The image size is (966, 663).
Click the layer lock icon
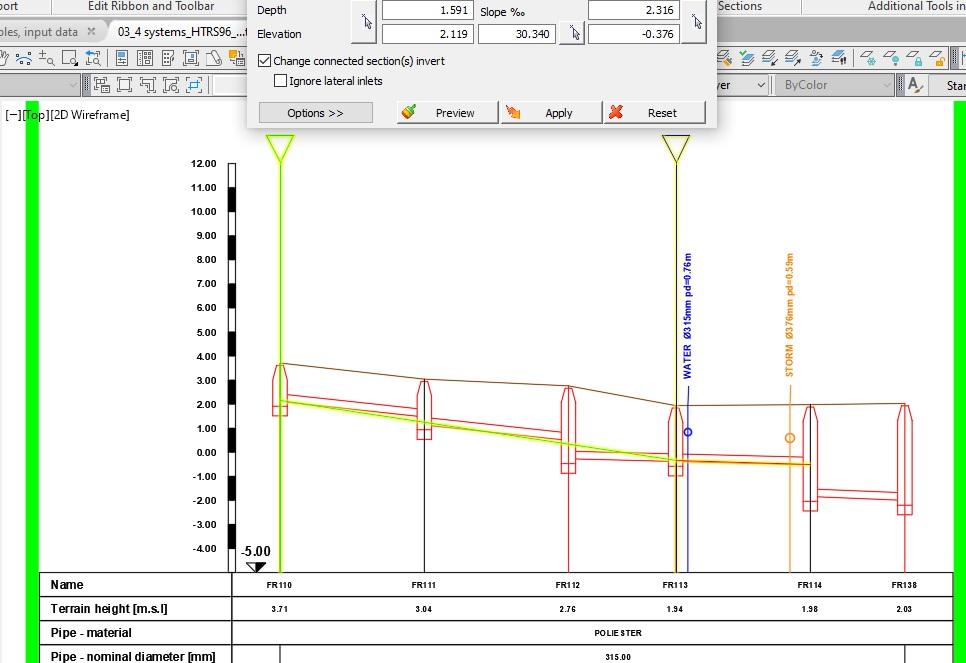click(915, 59)
